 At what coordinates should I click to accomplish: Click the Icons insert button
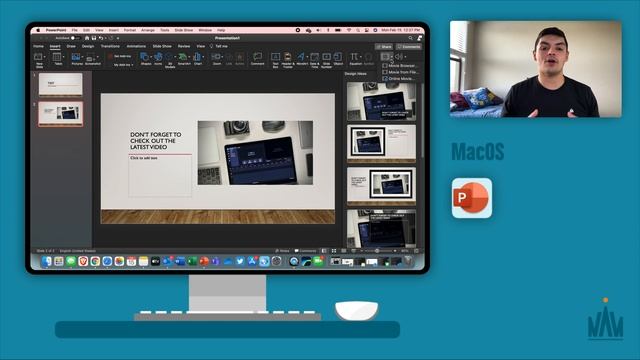[158, 57]
